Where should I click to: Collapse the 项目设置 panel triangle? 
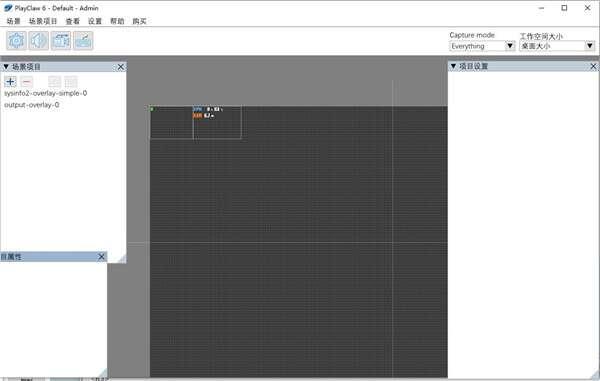(x=453, y=66)
